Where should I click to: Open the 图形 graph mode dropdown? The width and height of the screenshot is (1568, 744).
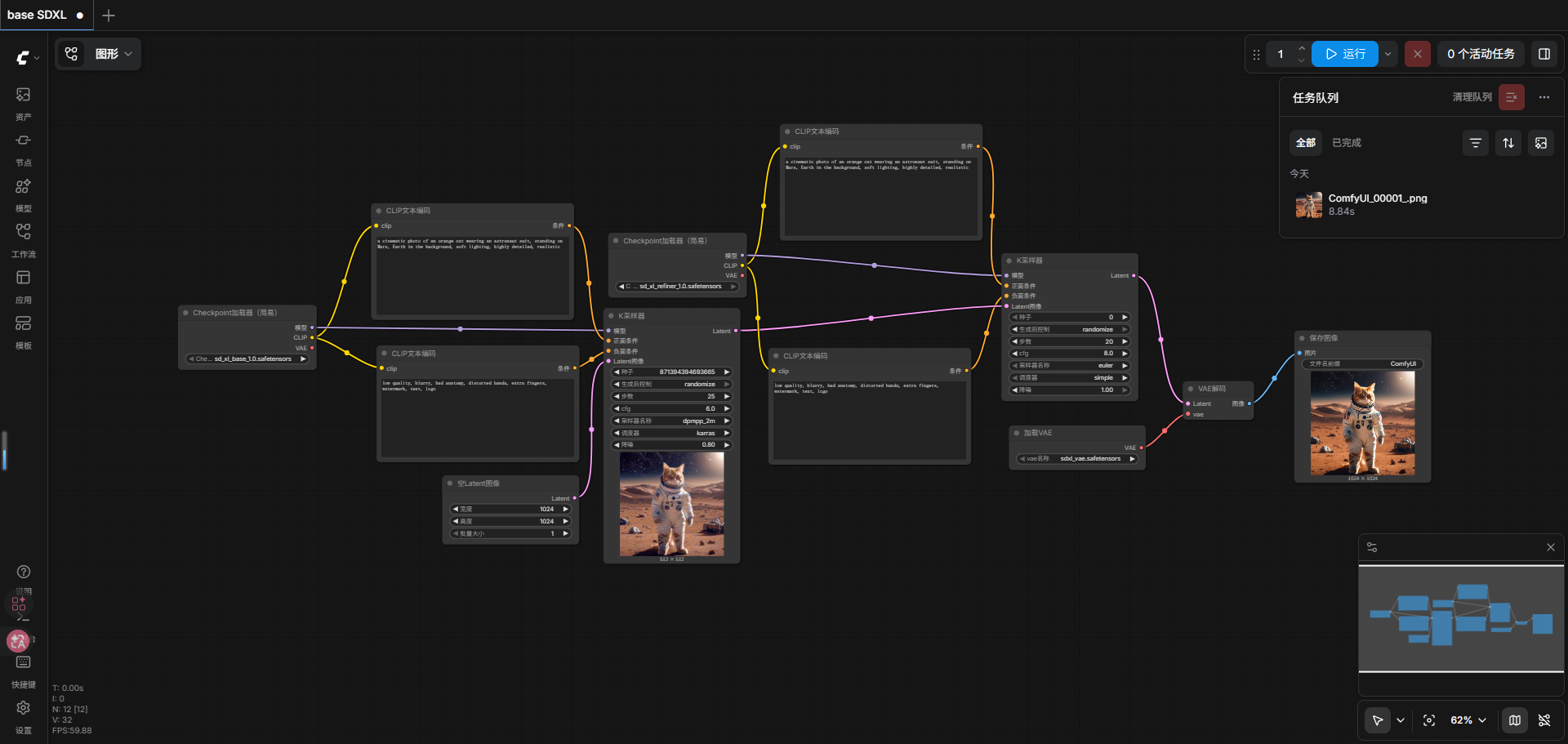click(x=114, y=54)
